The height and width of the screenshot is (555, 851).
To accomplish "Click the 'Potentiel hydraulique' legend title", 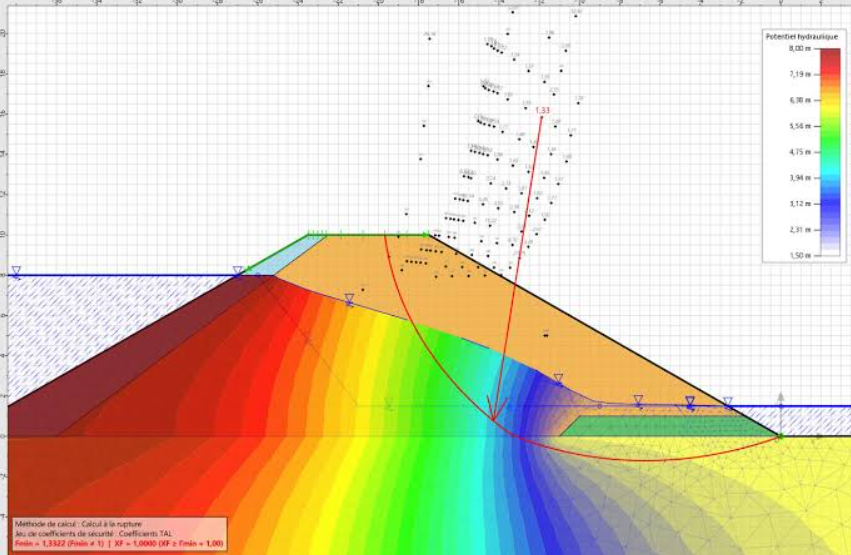I will coord(801,37).
